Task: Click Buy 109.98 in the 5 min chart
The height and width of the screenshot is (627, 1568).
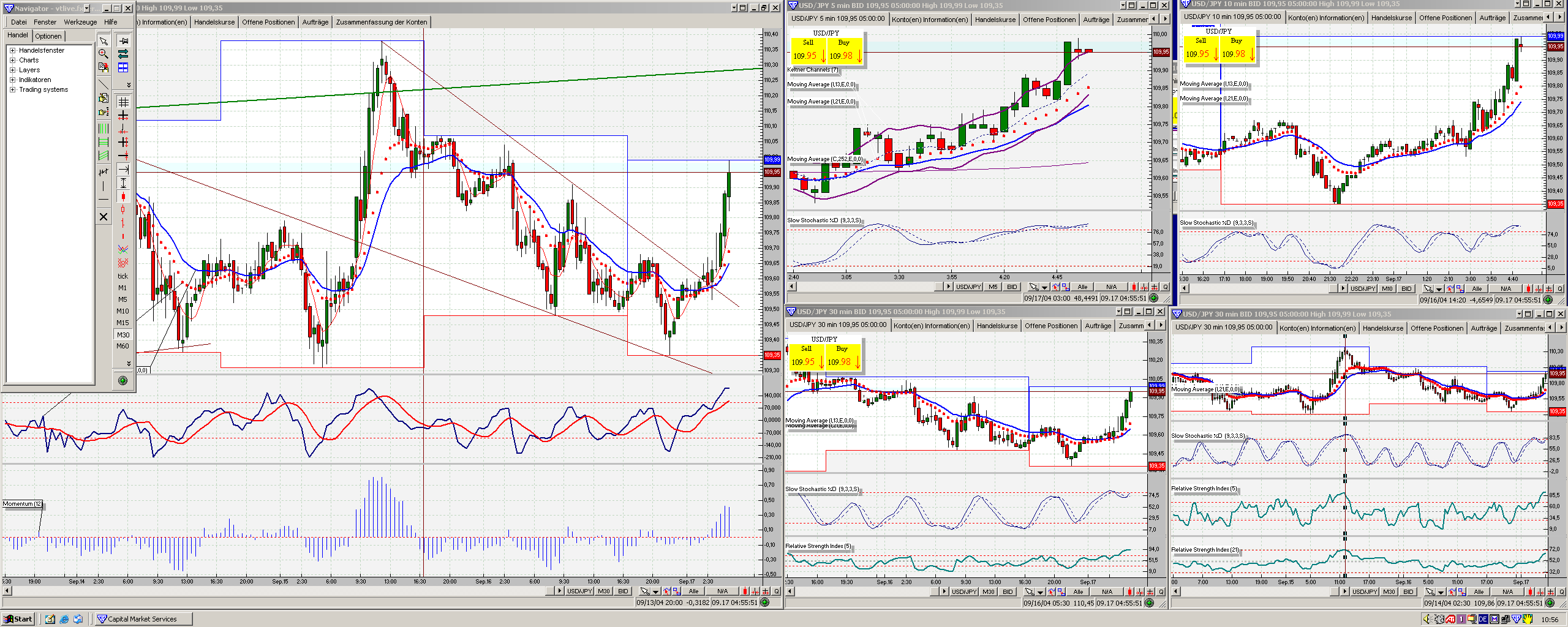Action: click(x=844, y=51)
